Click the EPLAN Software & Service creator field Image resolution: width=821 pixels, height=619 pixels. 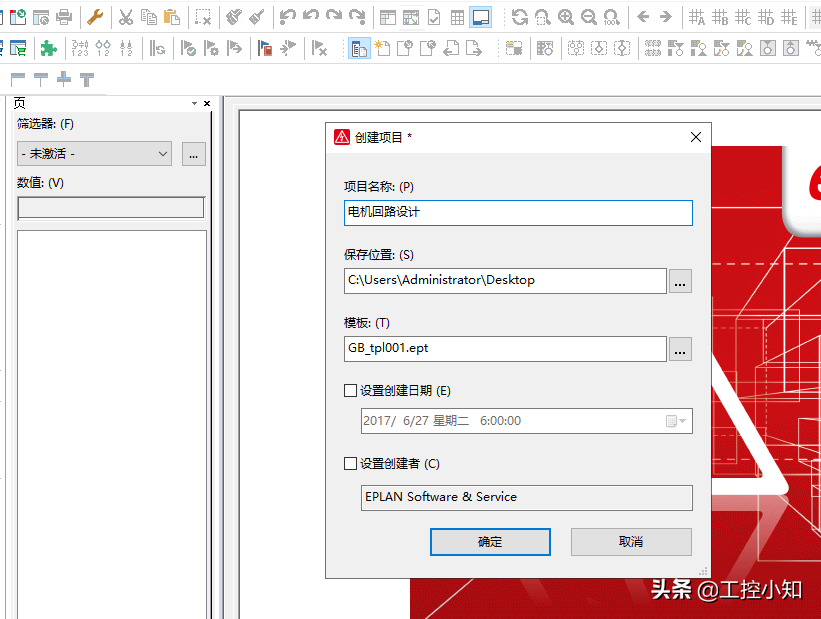[x=527, y=498]
